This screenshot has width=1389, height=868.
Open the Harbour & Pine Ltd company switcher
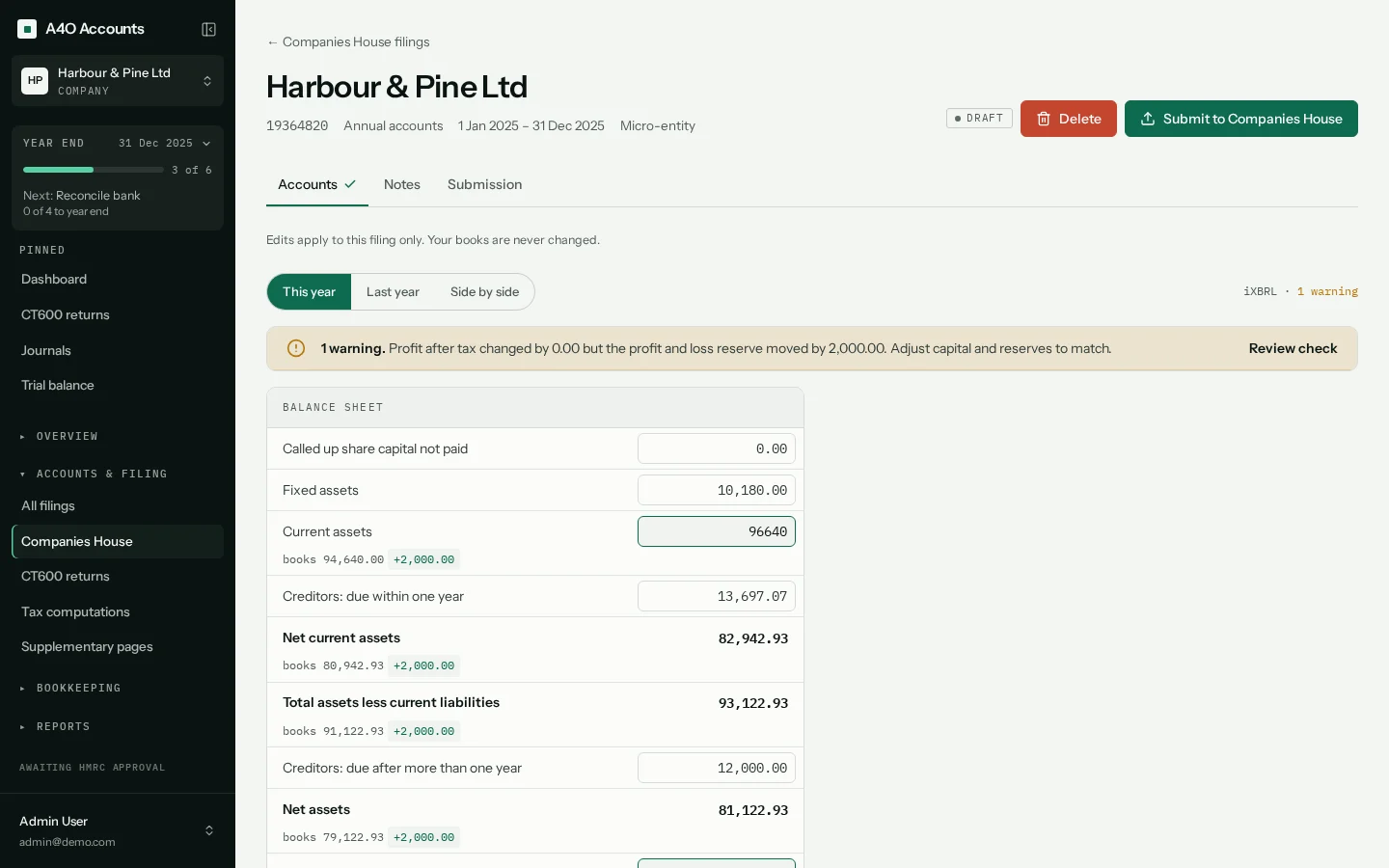pyautogui.click(x=118, y=81)
